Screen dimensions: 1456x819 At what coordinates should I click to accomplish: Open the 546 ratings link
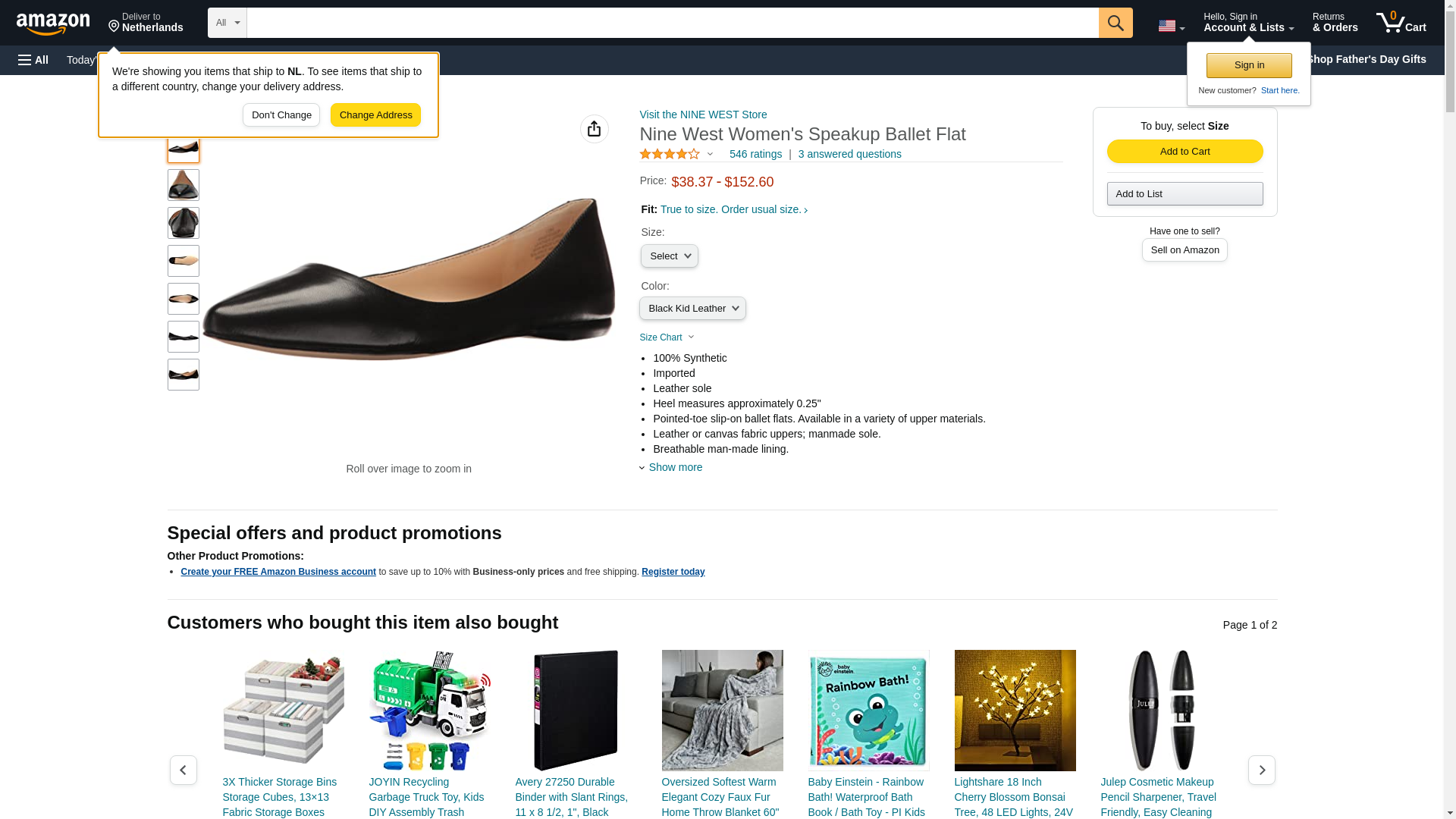pos(755,154)
